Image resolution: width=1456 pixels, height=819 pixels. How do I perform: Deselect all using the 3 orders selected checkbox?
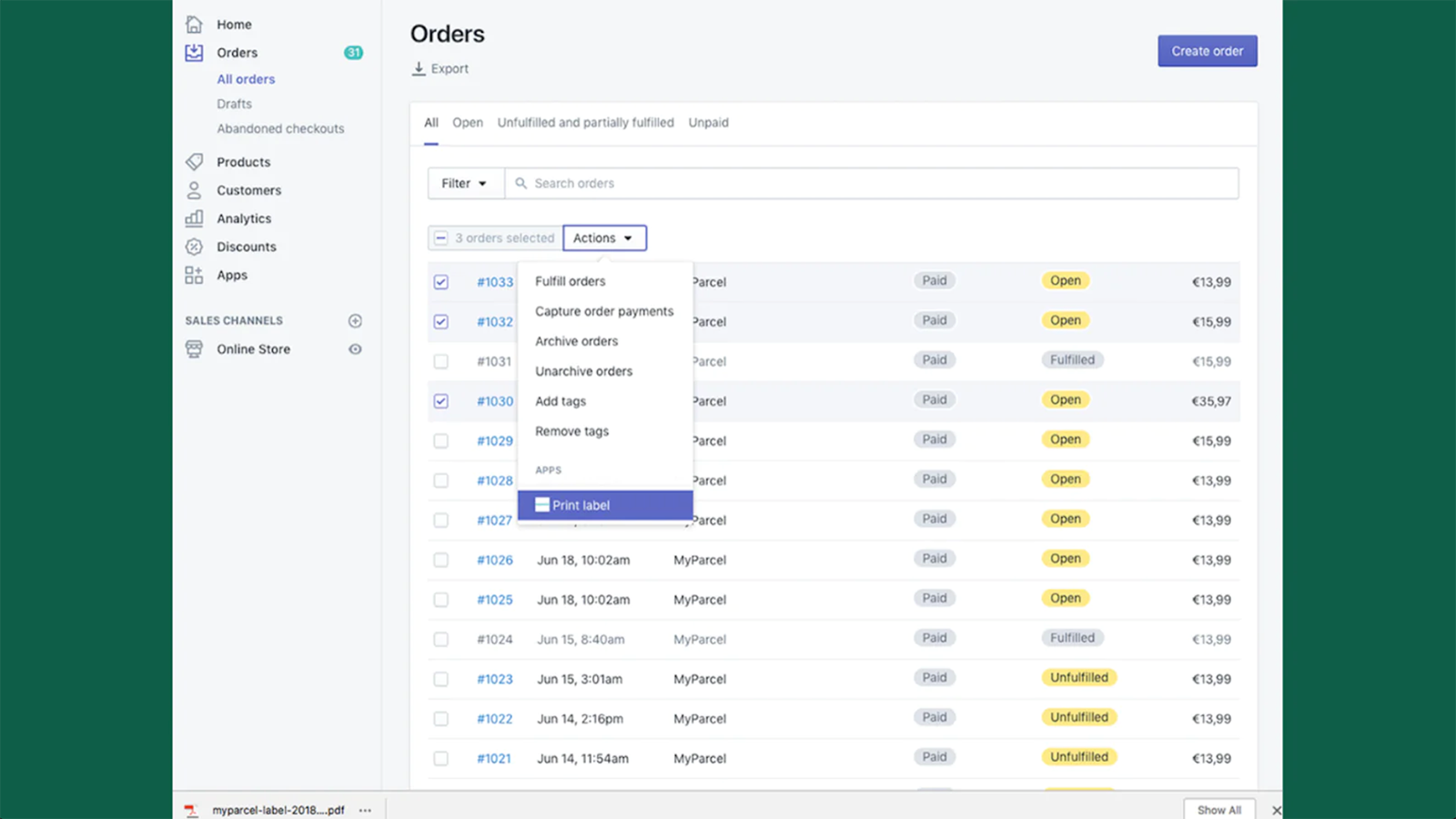[x=441, y=238]
